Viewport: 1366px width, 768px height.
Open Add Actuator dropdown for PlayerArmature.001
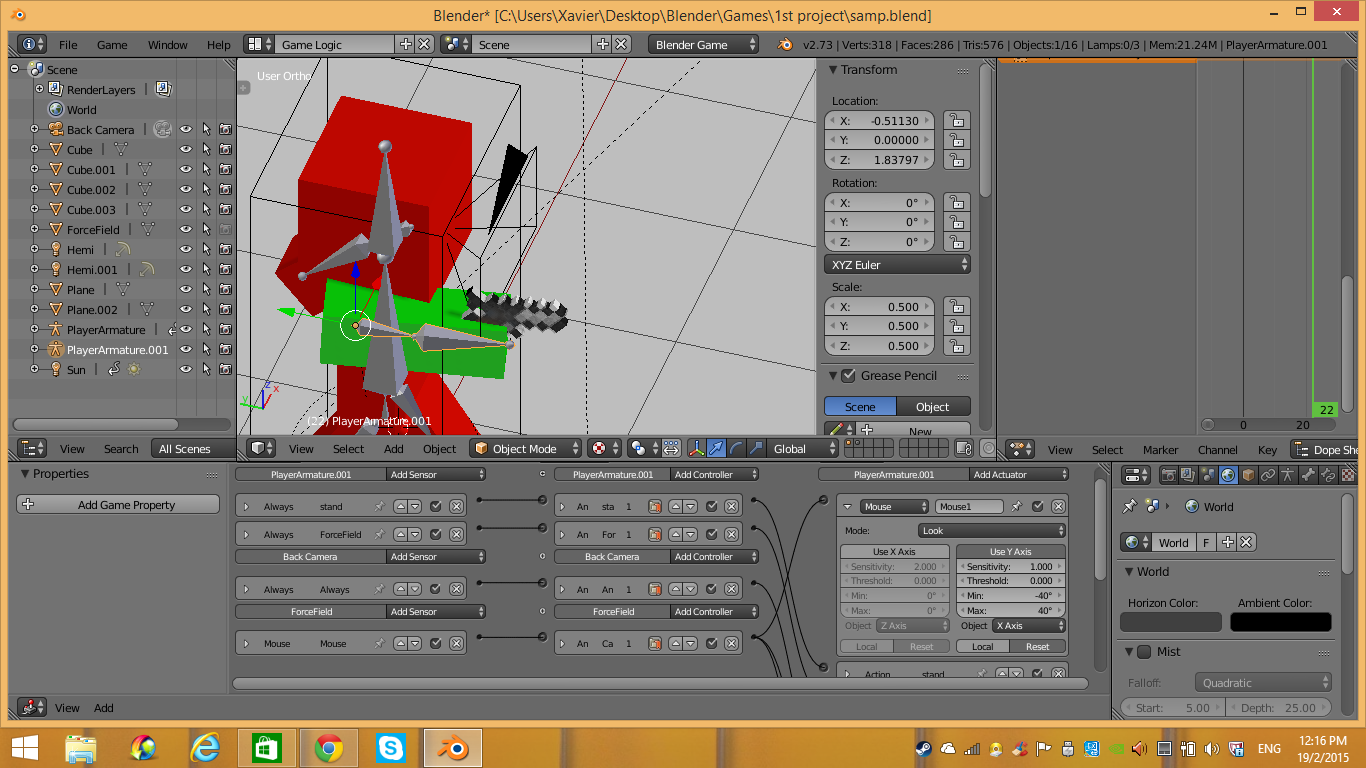coord(1018,474)
